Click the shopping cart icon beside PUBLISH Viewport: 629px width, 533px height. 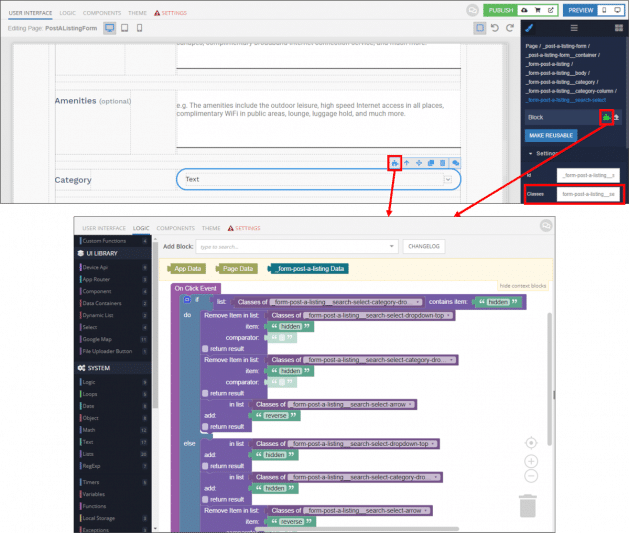[538, 10]
